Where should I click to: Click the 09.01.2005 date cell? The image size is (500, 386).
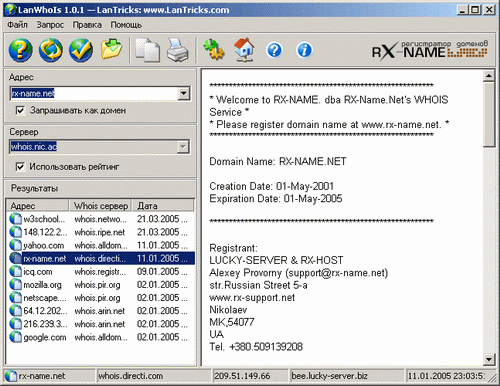coord(162,272)
